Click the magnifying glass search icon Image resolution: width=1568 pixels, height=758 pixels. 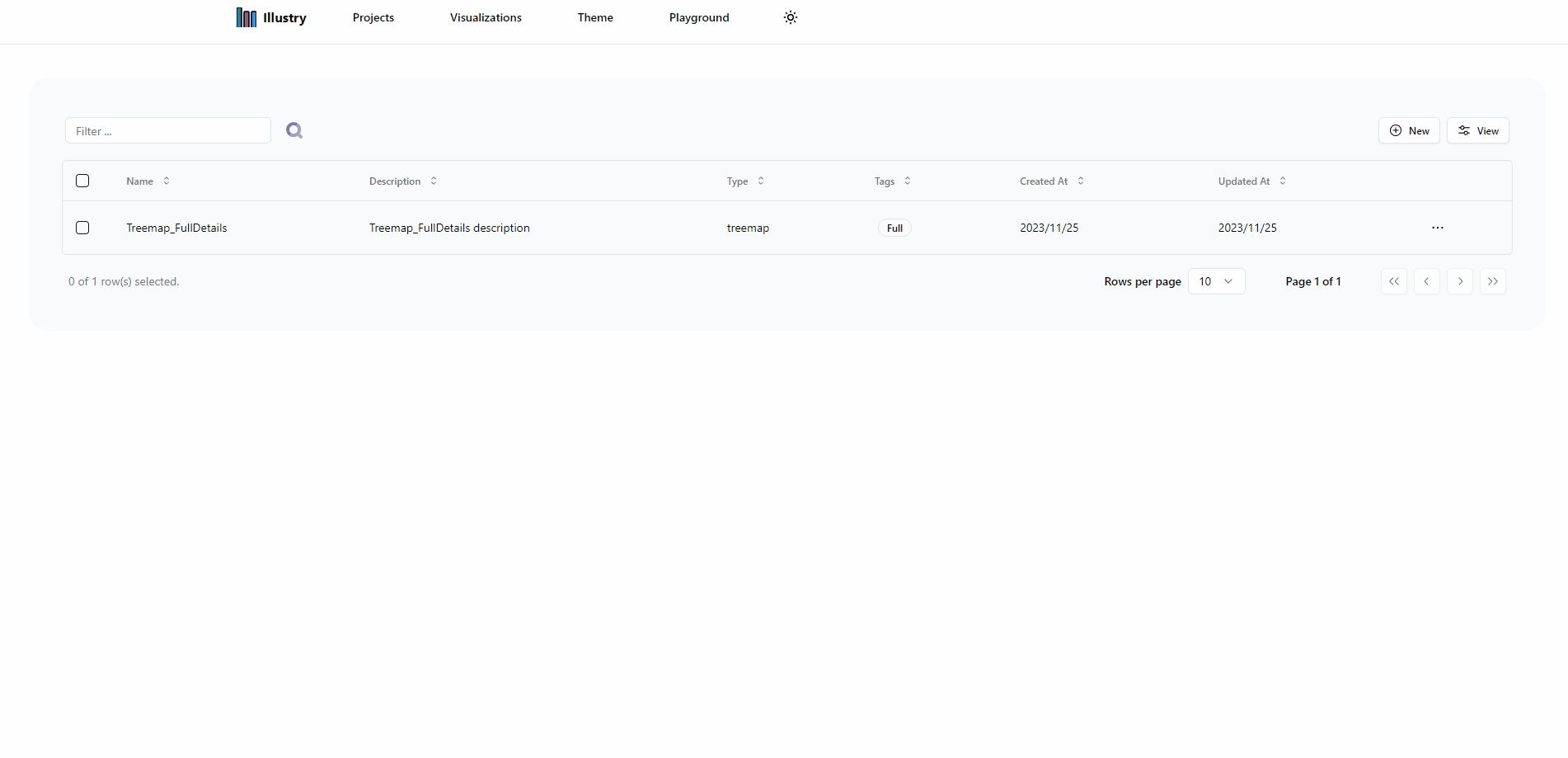coord(294,130)
